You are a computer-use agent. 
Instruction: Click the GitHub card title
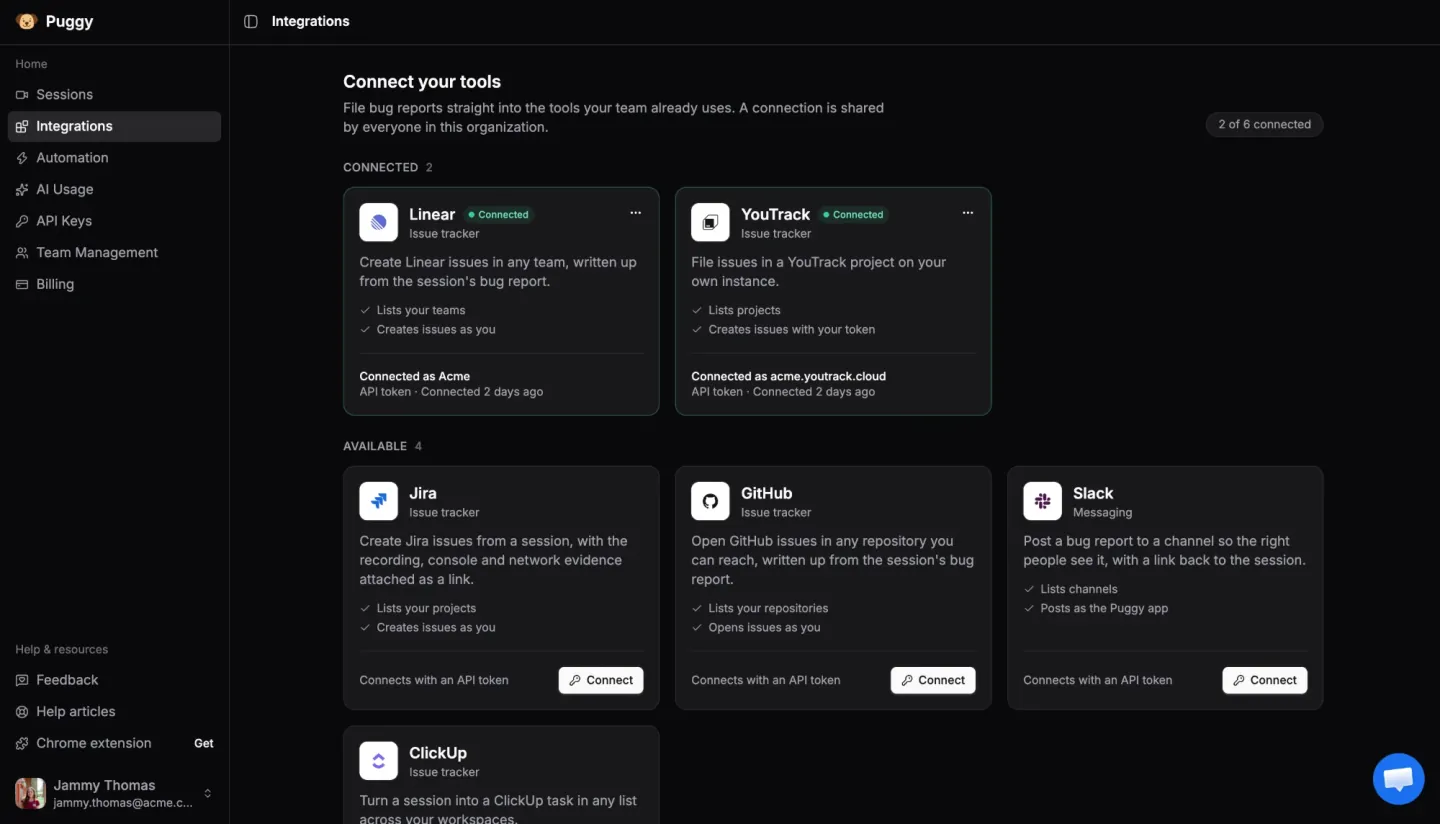[x=766, y=493]
